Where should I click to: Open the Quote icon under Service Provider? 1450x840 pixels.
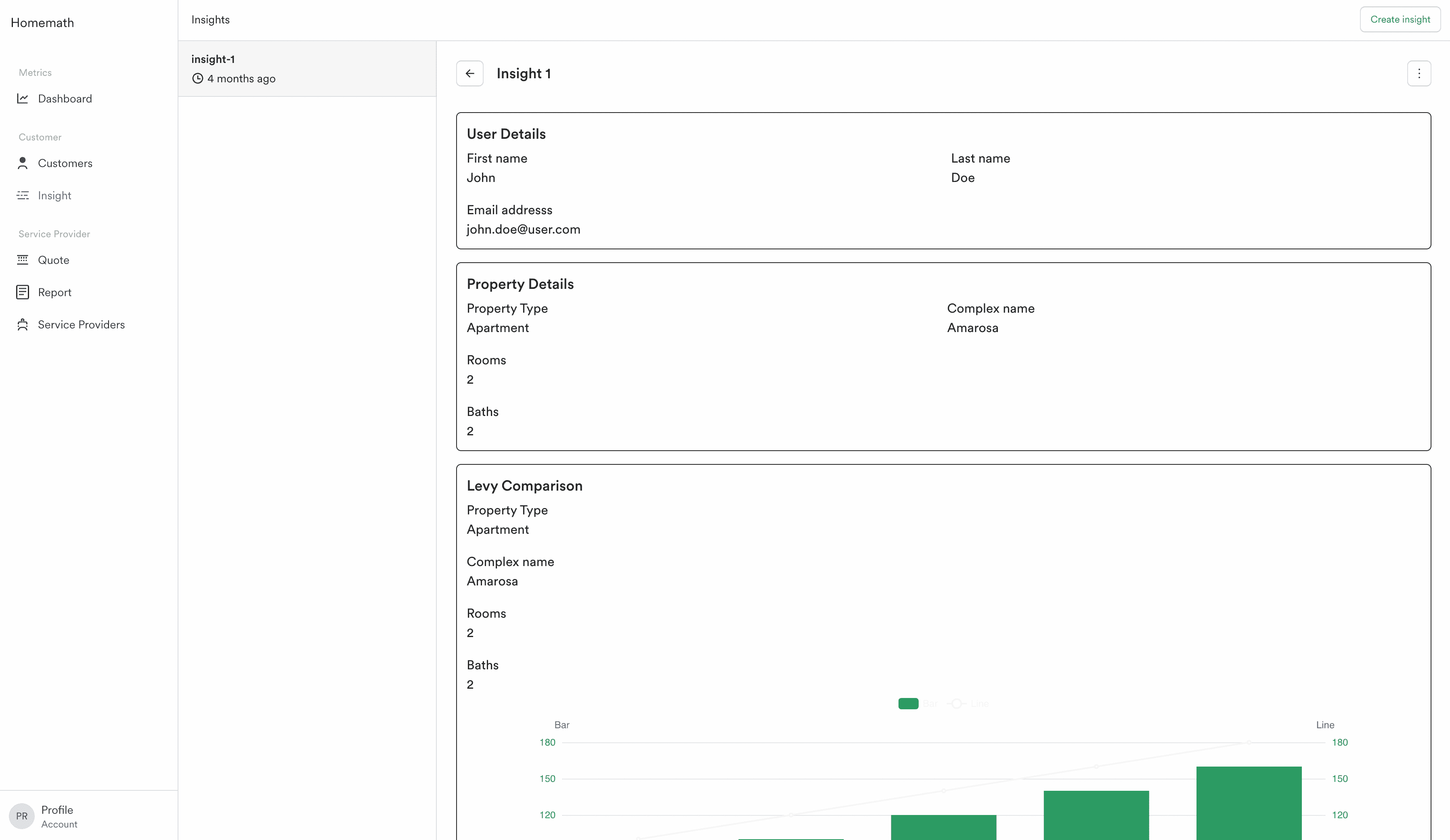23,259
